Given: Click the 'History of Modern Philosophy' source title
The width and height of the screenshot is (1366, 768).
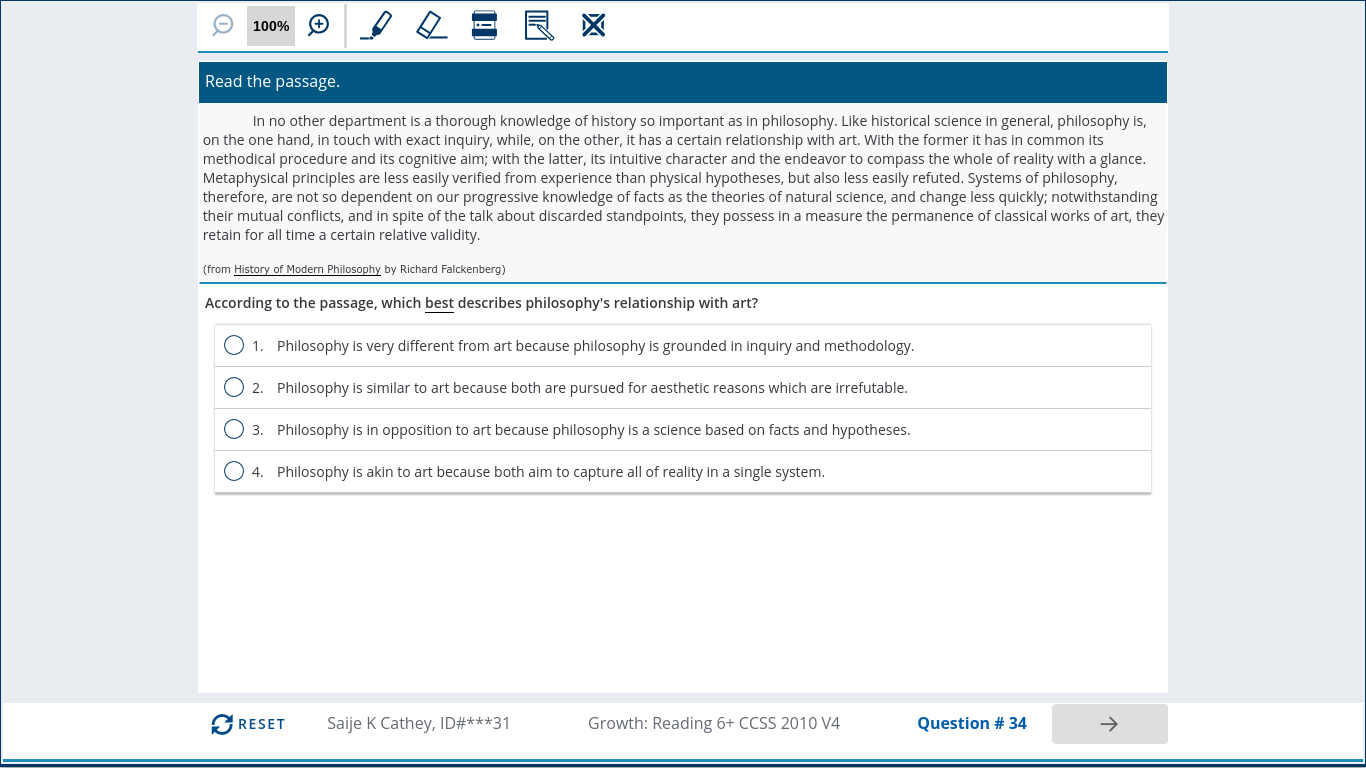Looking at the screenshot, I should click(307, 269).
